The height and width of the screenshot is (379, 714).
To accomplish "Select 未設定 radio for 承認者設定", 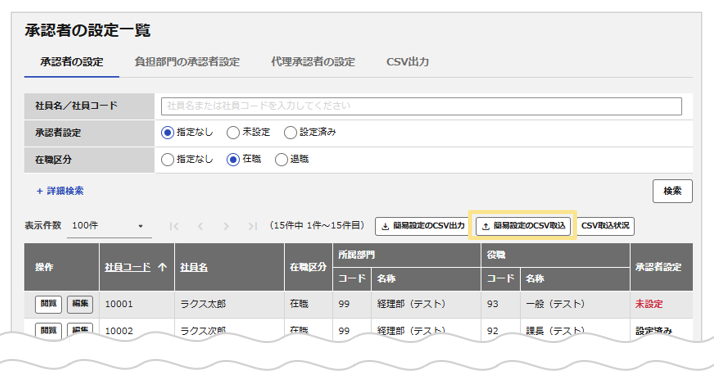I will pyautogui.click(x=233, y=133).
